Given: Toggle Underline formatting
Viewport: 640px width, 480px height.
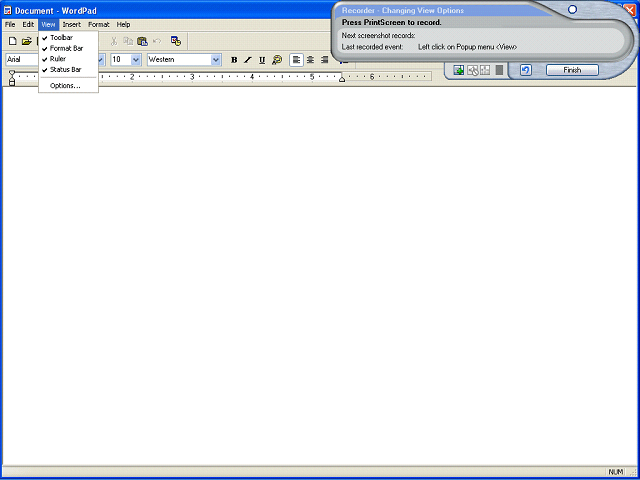Looking at the screenshot, I should point(262,60).
